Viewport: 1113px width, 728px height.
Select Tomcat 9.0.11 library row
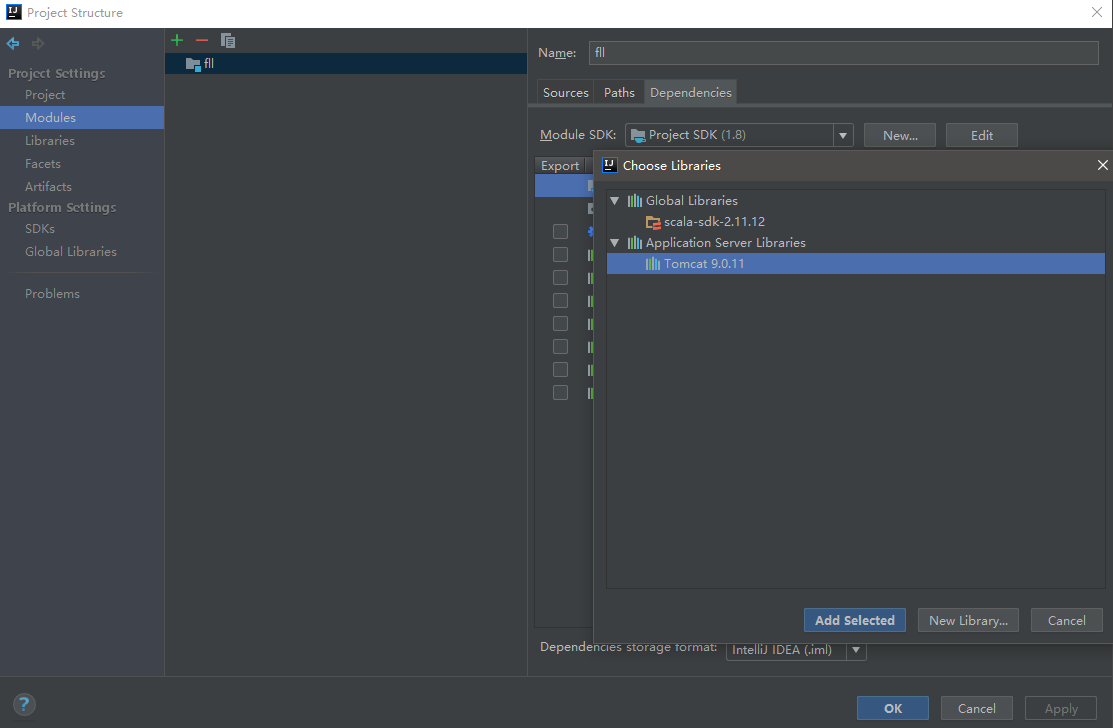pos(855,264)
